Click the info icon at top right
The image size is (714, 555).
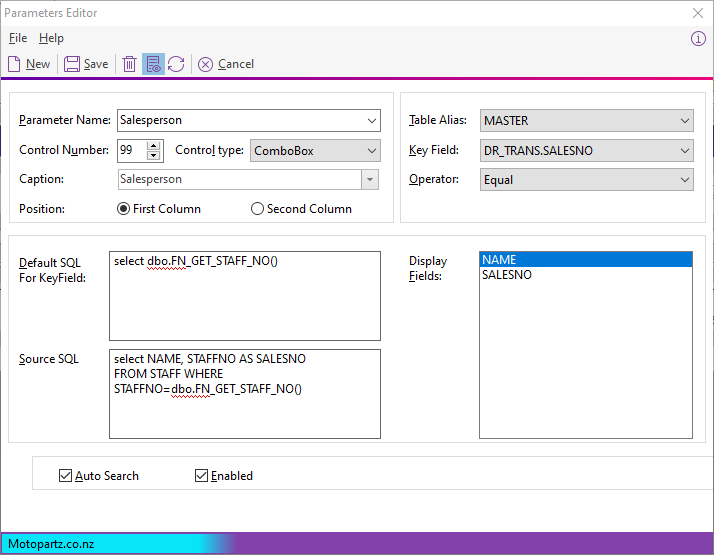[x=698, y=38]
